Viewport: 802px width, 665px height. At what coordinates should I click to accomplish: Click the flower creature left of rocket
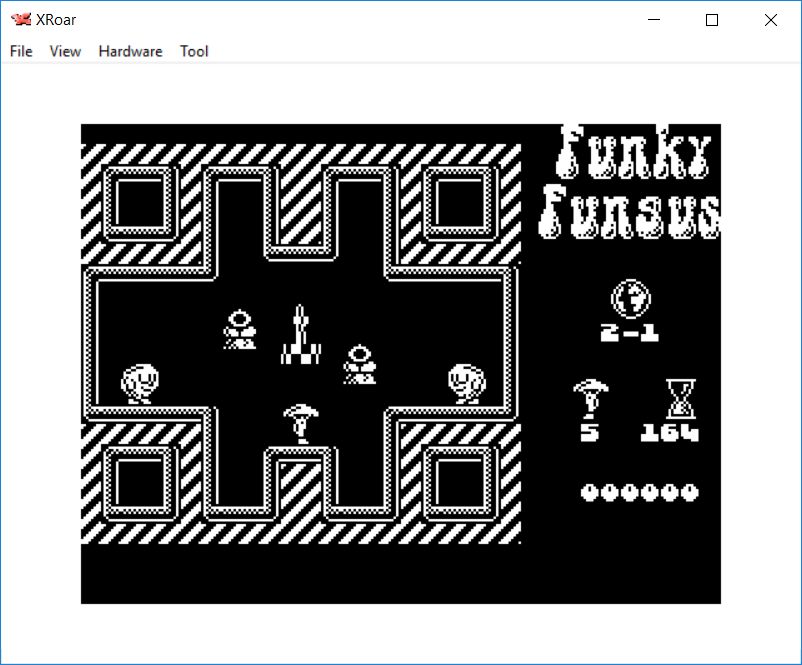240,329
